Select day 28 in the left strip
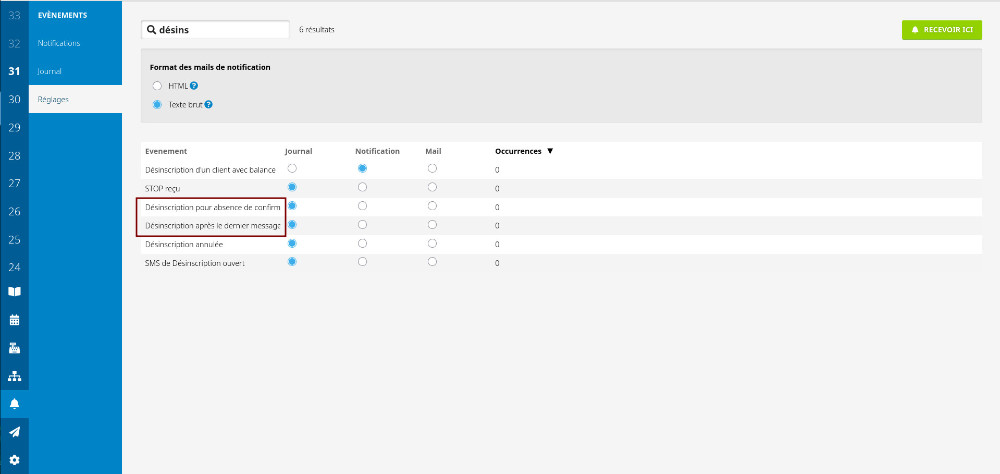 [x=14, y=156]
